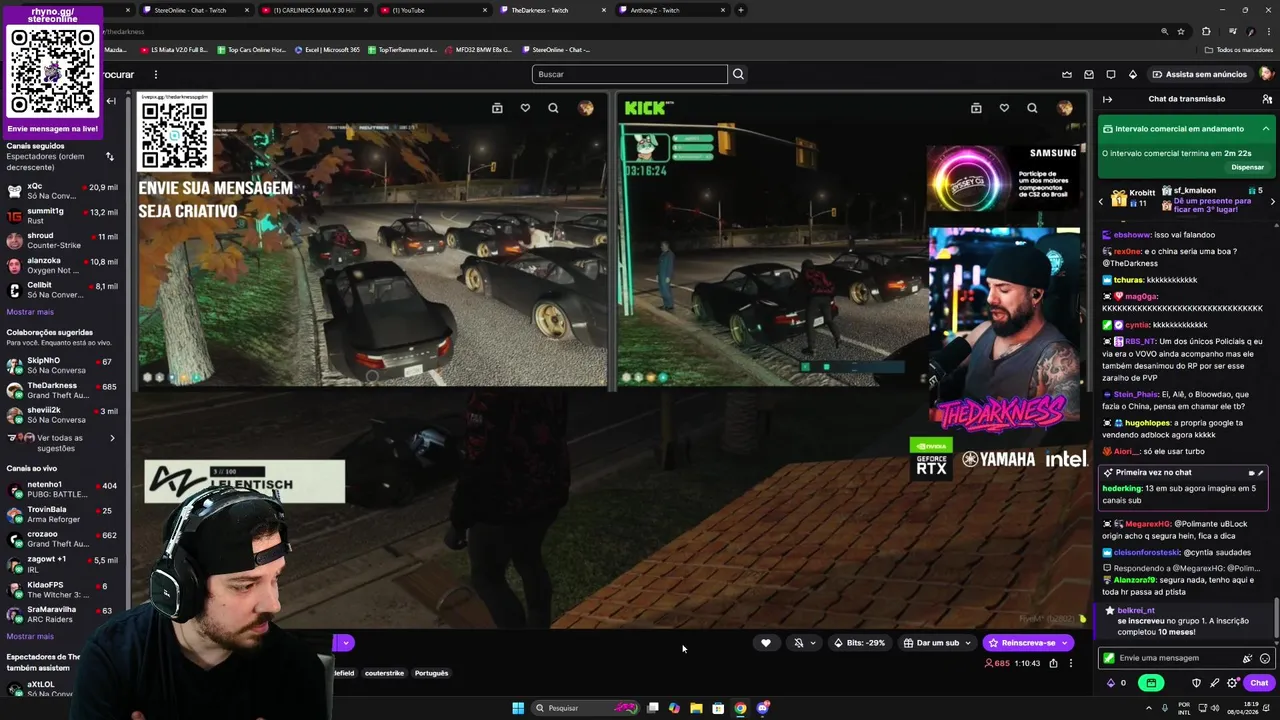This screenshot has width=1280, height=720.
Task: Claim the green channel points bonus chest
Action: tap(1151, 683)
